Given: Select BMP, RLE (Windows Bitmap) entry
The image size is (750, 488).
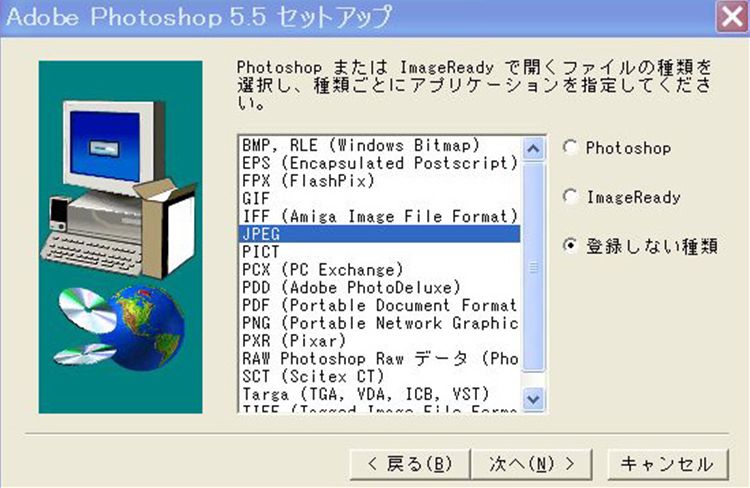Looking at the screenshot, I should pyautogui.click(x=379, y=145).
